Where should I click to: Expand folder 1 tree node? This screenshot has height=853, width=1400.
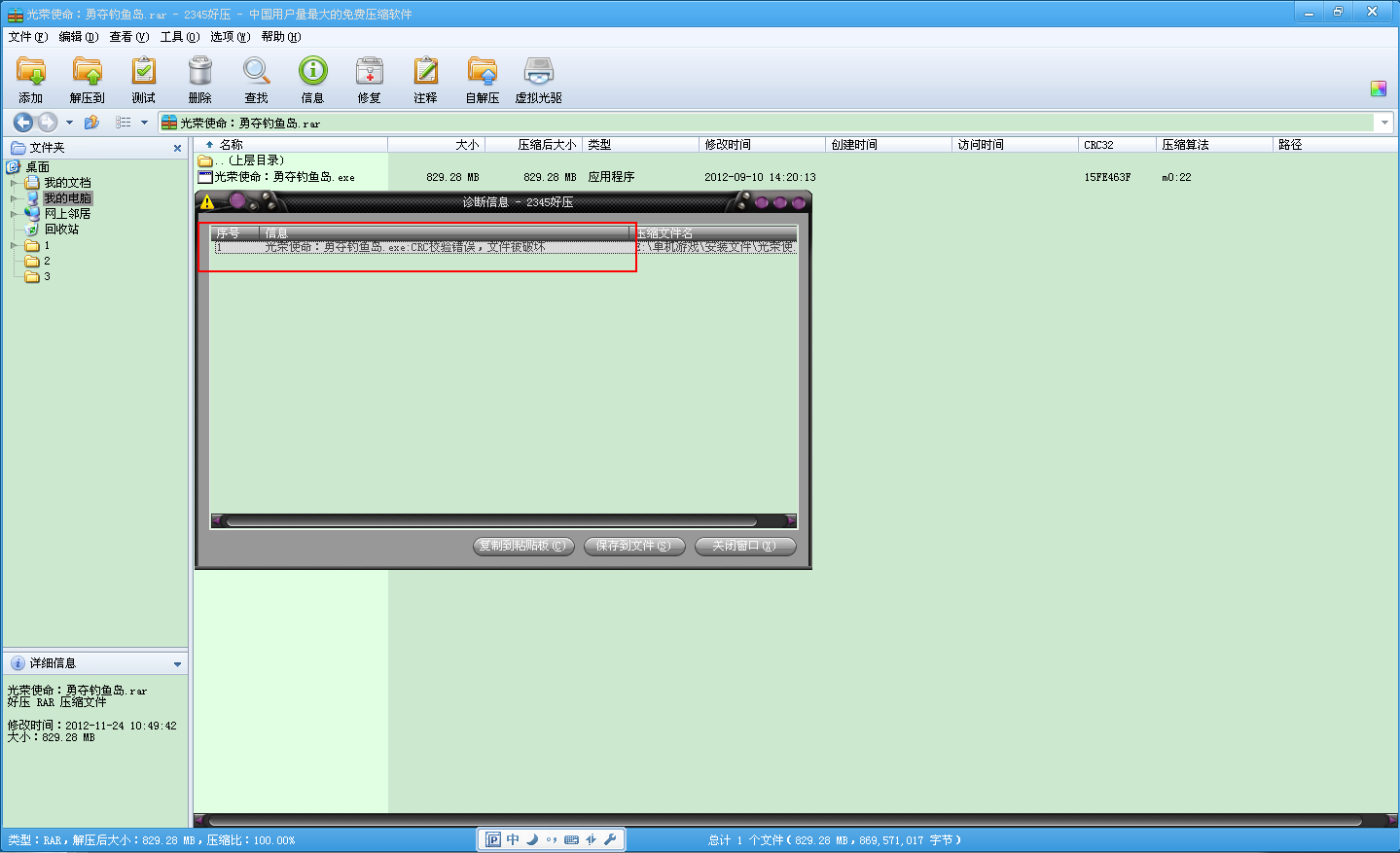pos(14,245)
